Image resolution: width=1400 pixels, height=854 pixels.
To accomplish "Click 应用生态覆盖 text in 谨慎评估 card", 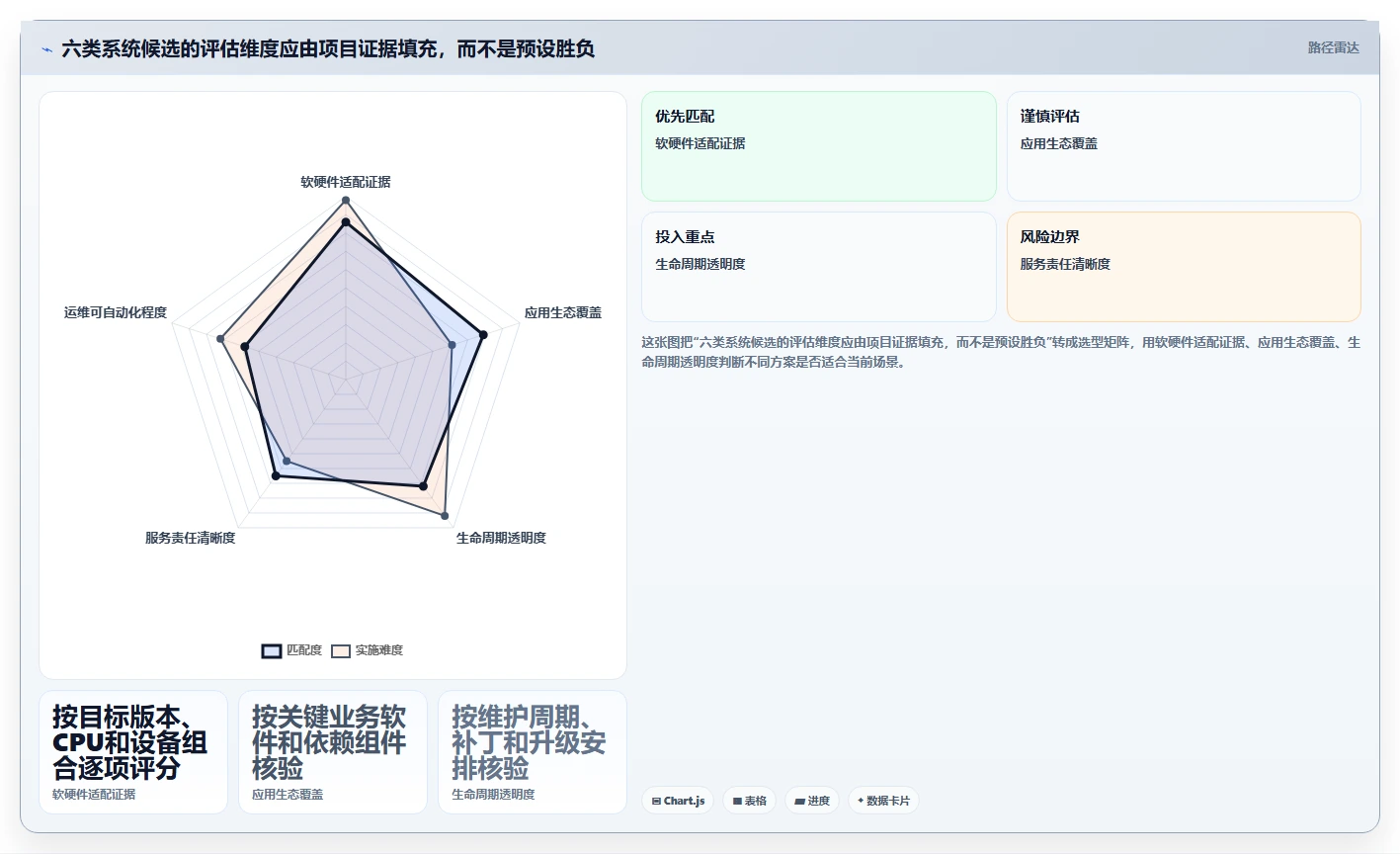I will (x=1059, y=143).
